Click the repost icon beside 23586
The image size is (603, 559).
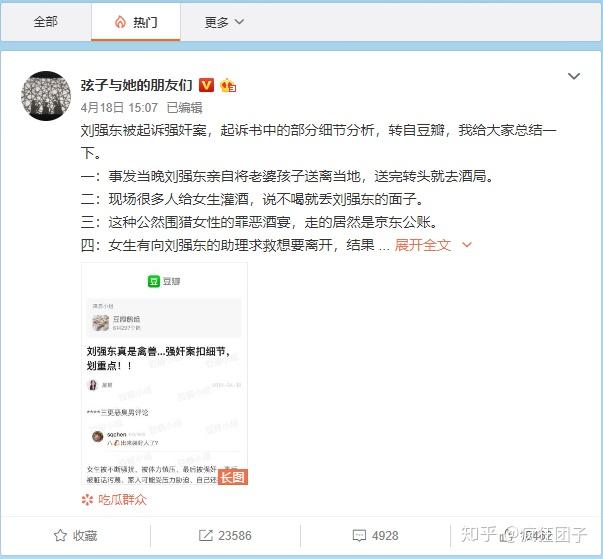205,535
